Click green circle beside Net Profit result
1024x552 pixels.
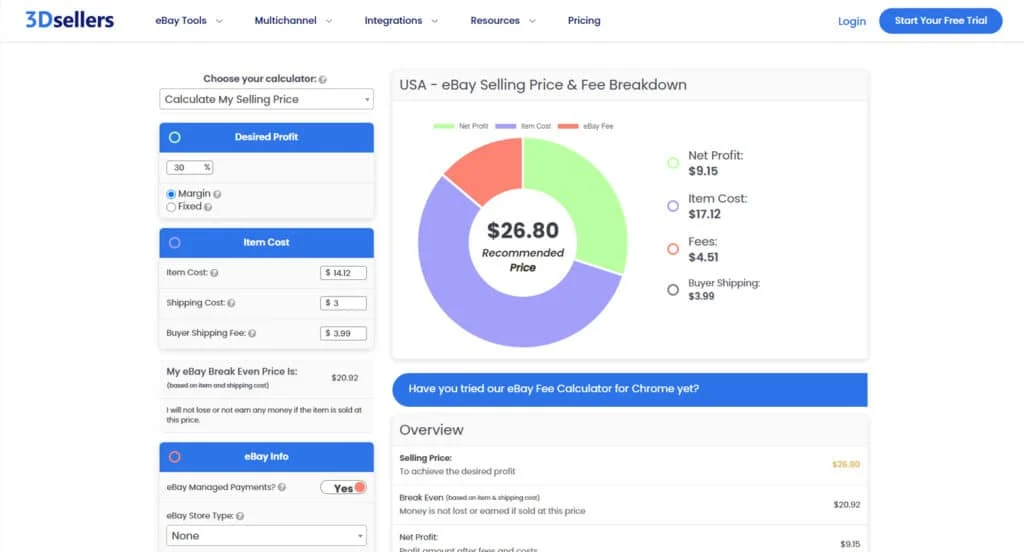click(673, 163)
